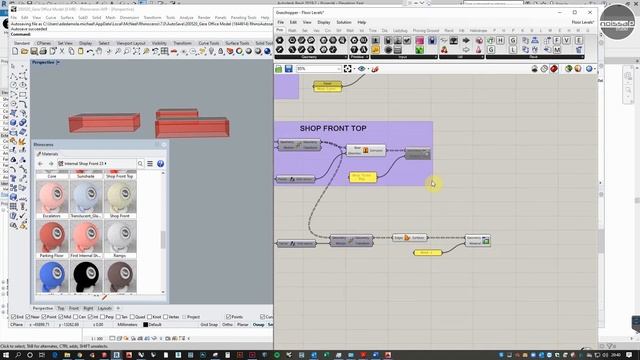Click the pink colour swatch component icon
This screenshot has width=640, height=360.
point(420,40)
